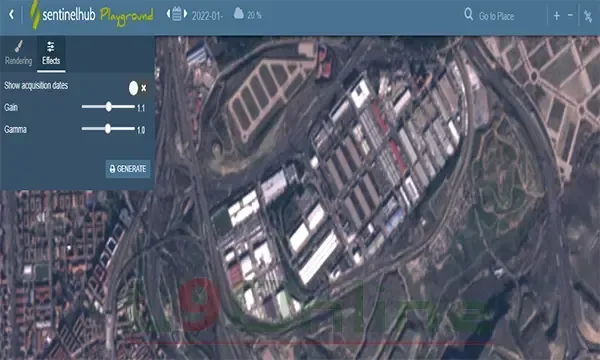
Task: Open the calendar date picker icon
Action: pyautogui.click(x=176, y=13)
